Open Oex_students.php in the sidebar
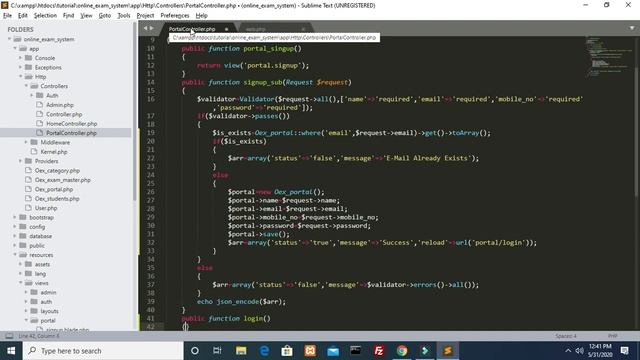 tap(57, 199)
